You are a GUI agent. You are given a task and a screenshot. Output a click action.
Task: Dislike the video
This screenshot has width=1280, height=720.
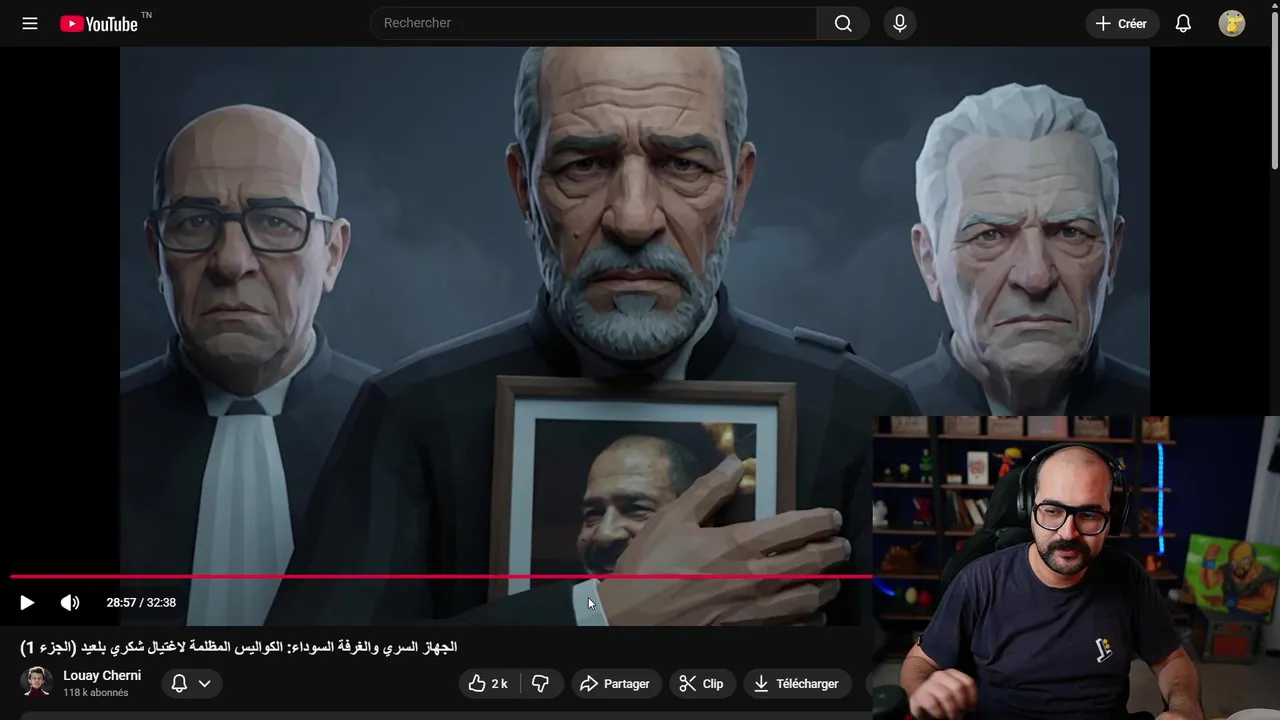pos(540,683)
